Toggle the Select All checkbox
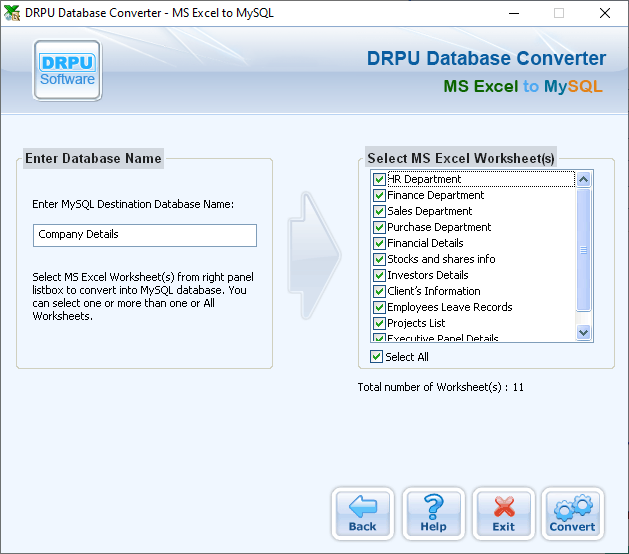Screen dimensions: 629x554 pos(376,357)
